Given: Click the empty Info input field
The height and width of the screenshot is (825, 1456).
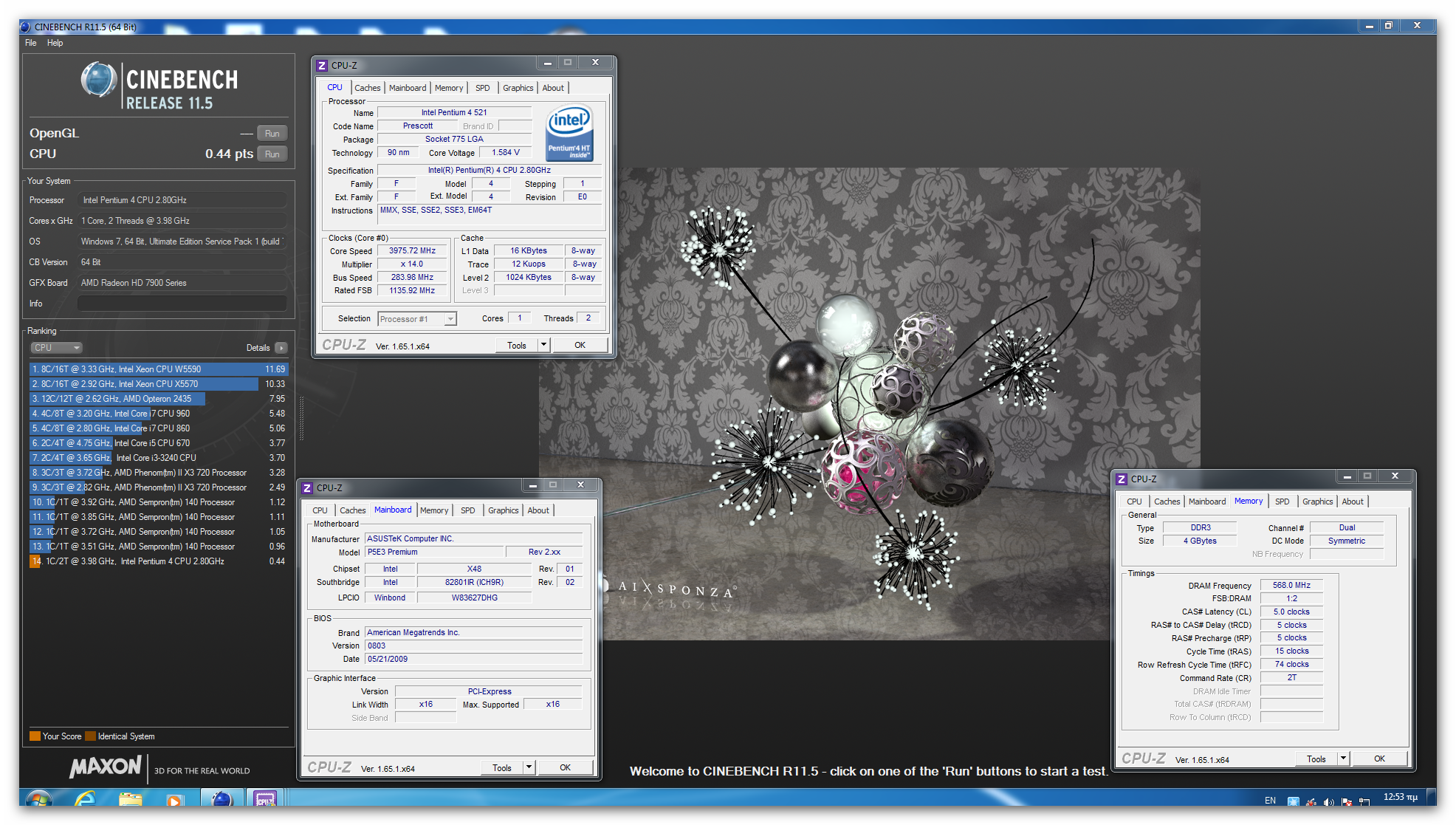Looking at the screenshot, I should [182, 304].
